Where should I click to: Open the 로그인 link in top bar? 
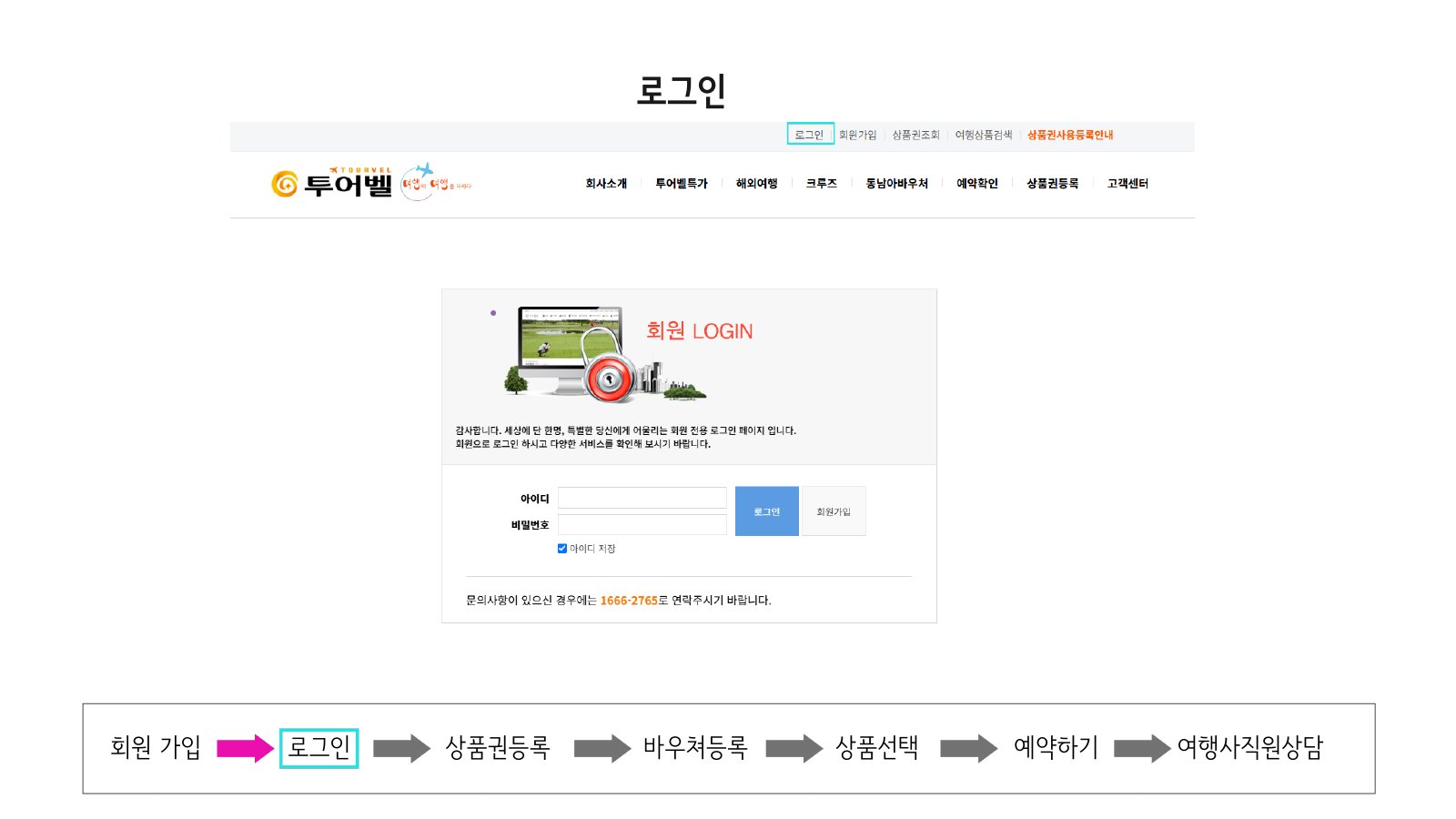809,135
